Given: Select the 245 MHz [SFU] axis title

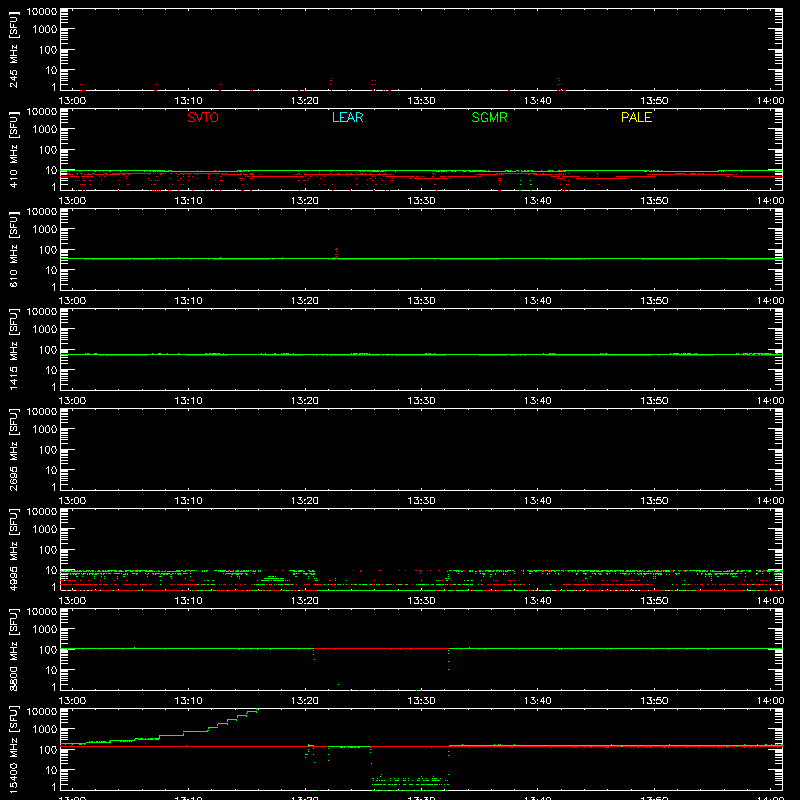Looking at the screenshot, I should pyautogui.click(x=13, y=49).
